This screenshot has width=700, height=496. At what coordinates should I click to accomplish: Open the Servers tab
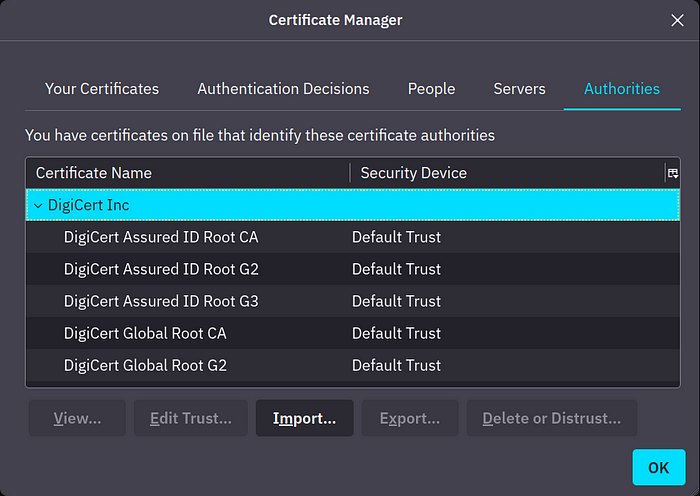tap(519, 89)
